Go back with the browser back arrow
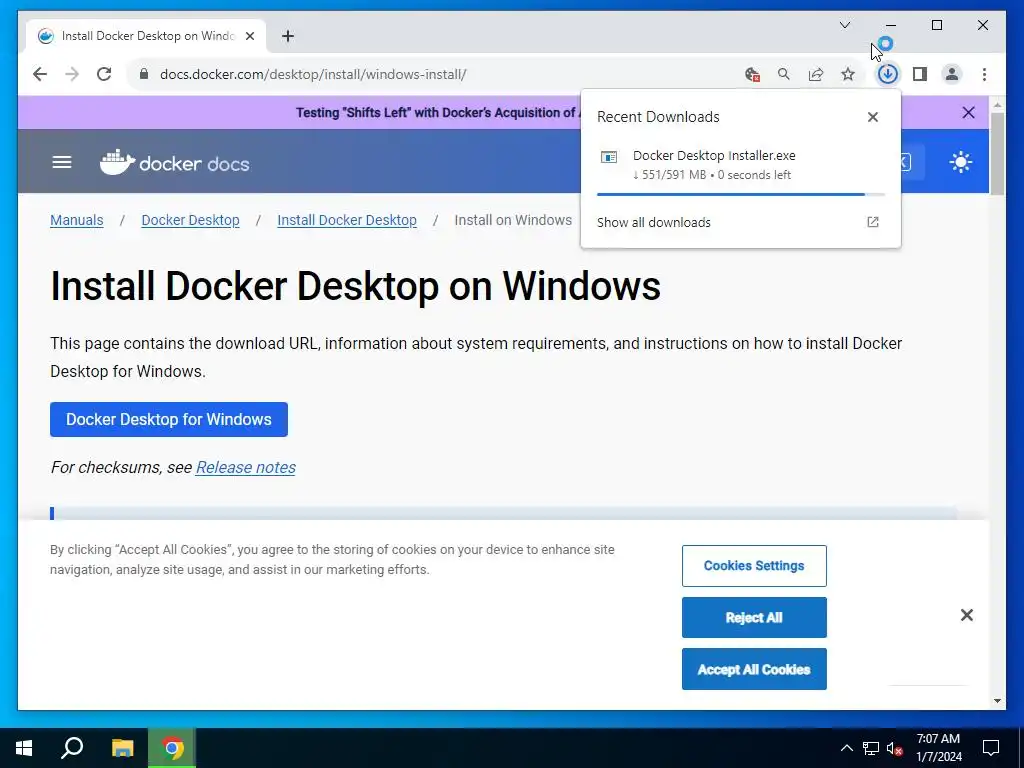 40,74
